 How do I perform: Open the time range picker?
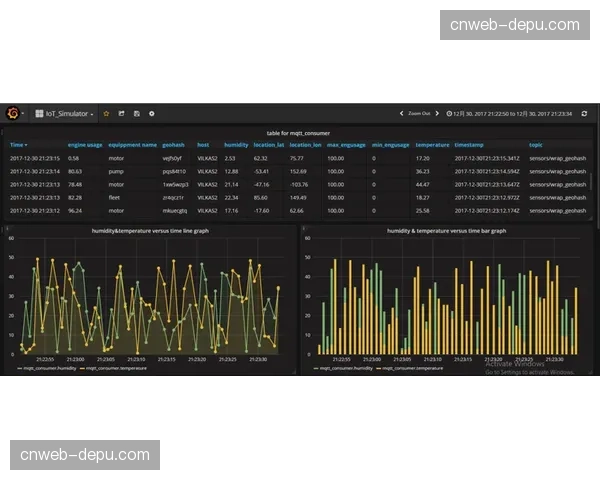coord(510,114)
